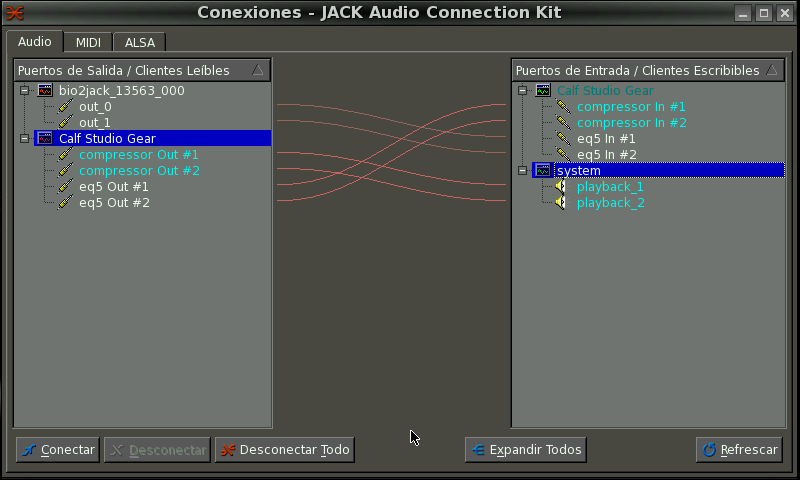800x480 pixels.
Task: Select the out_1 output port
Action: click(95, 122)
